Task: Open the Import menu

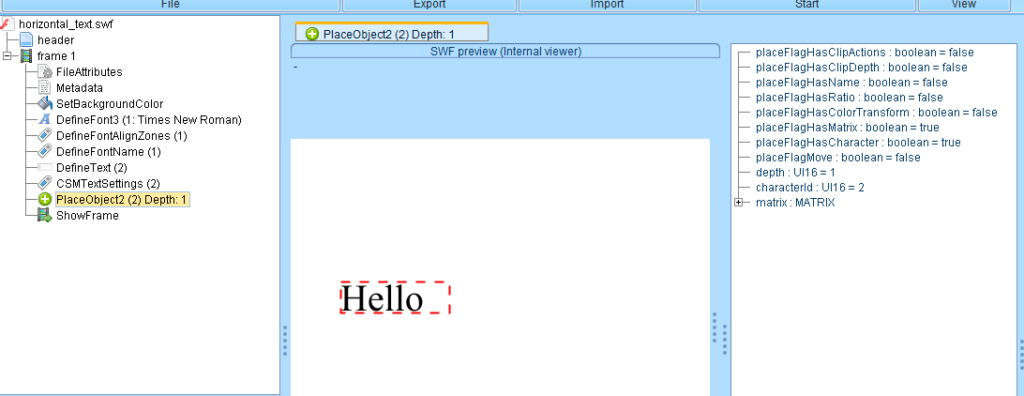Action: pyautogui.click(x=607, y=5)
